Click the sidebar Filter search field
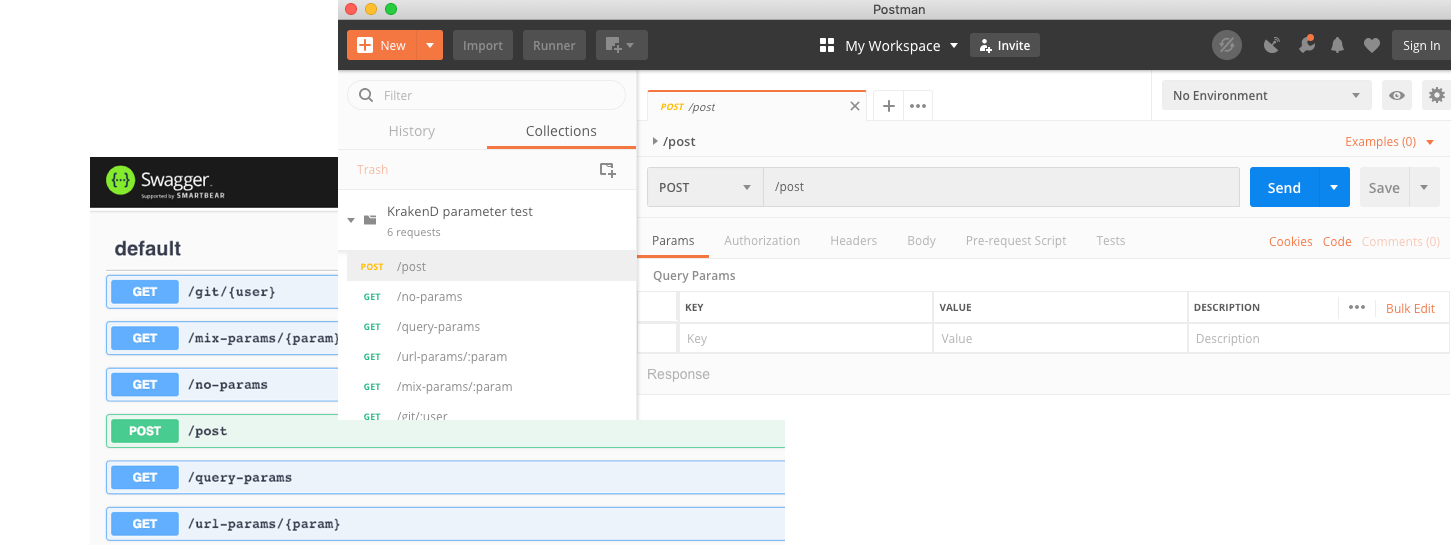 pyautogui.click(x=486, y=95)
